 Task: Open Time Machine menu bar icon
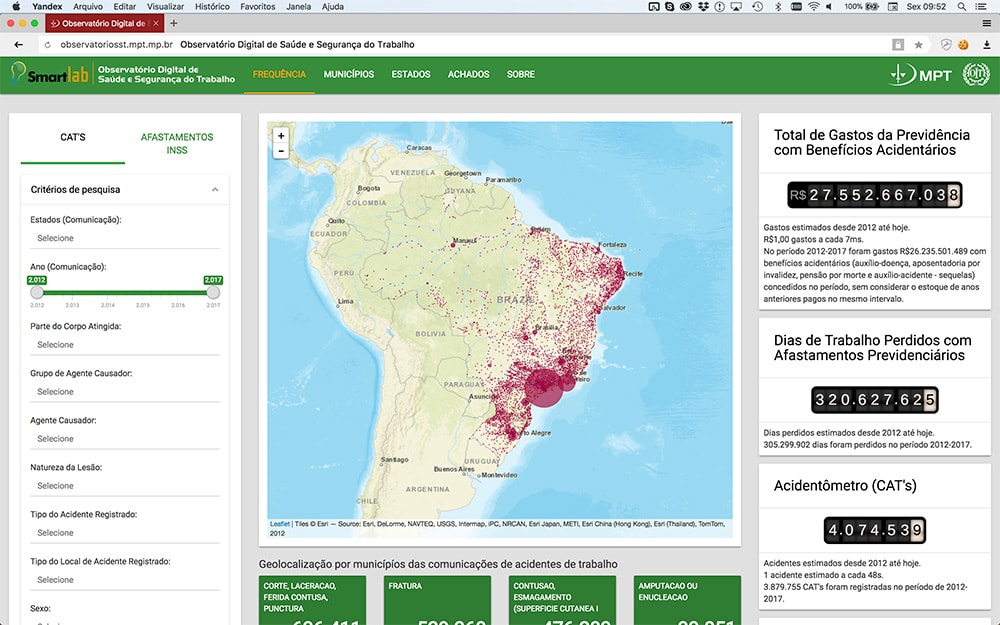click(x=758, y=6)
